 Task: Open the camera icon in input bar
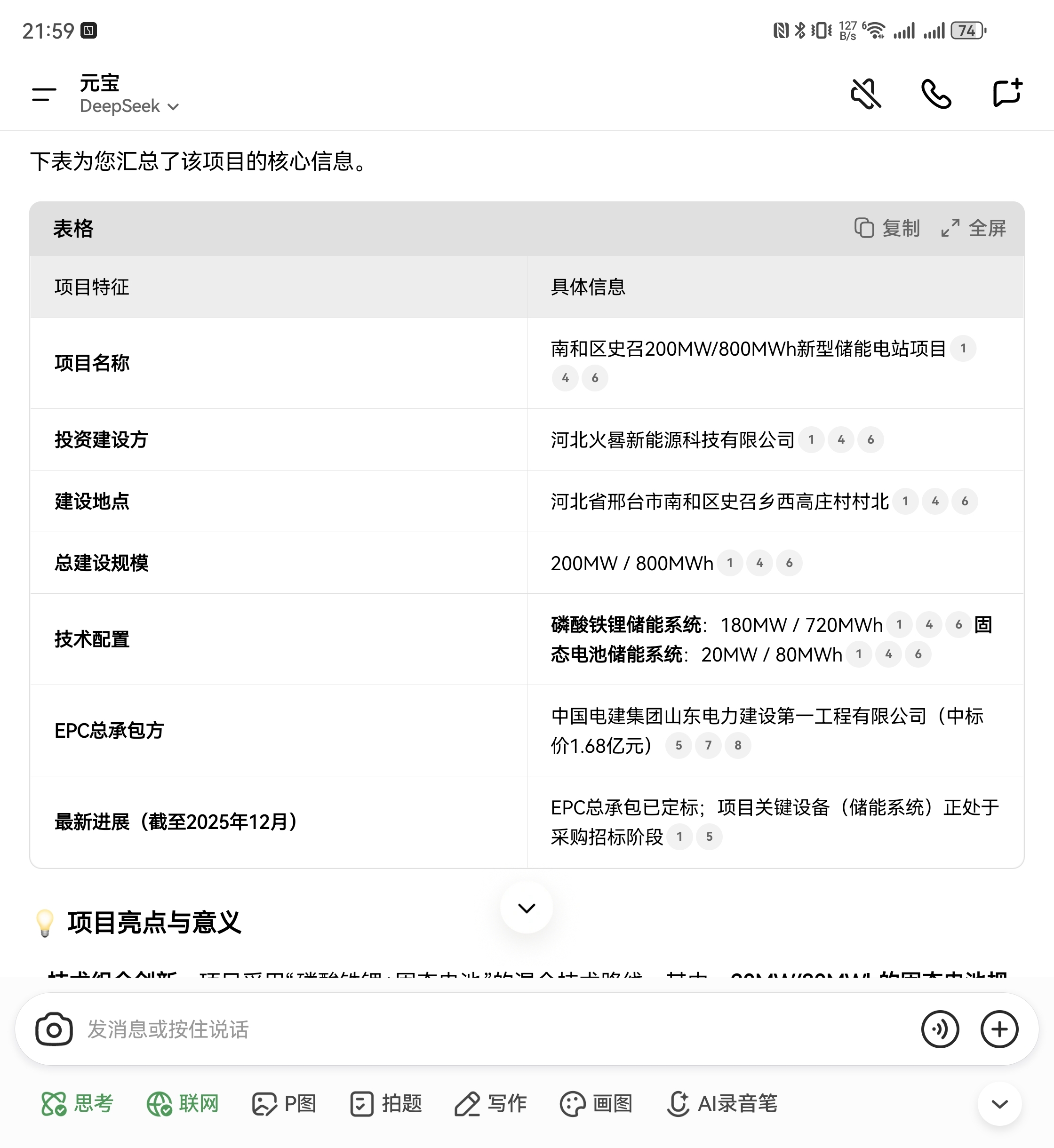point(54,1029)
